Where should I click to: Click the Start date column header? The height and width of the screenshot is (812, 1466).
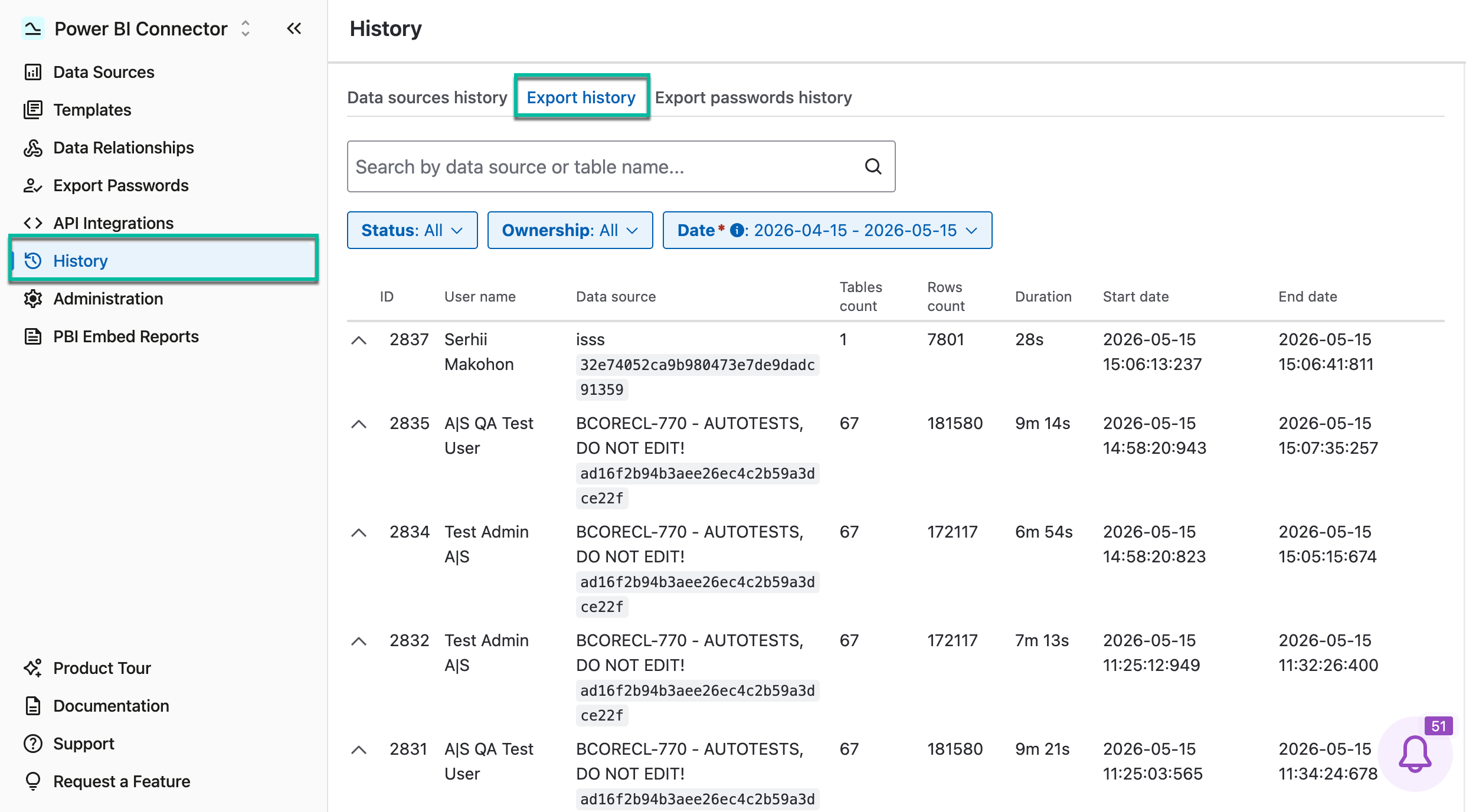(1136, 297)
